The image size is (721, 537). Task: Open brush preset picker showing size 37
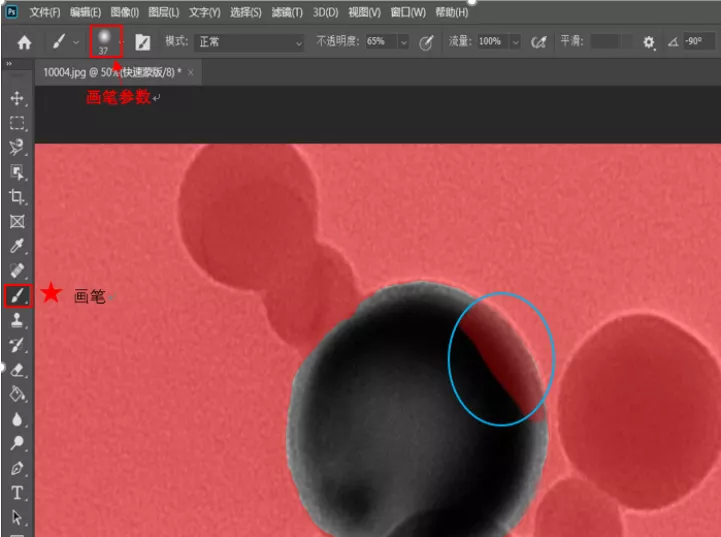pos(106,41)
